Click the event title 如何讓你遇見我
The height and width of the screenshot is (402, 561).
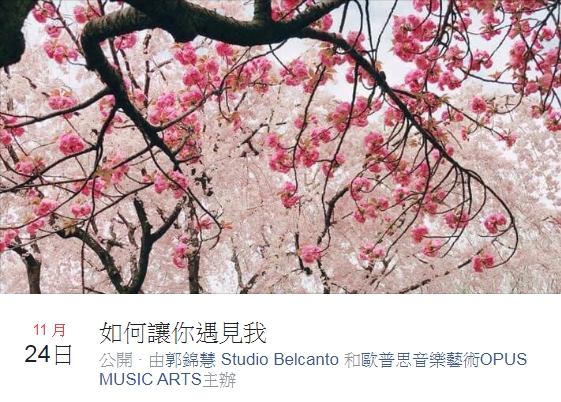click(x=183, y=333)
